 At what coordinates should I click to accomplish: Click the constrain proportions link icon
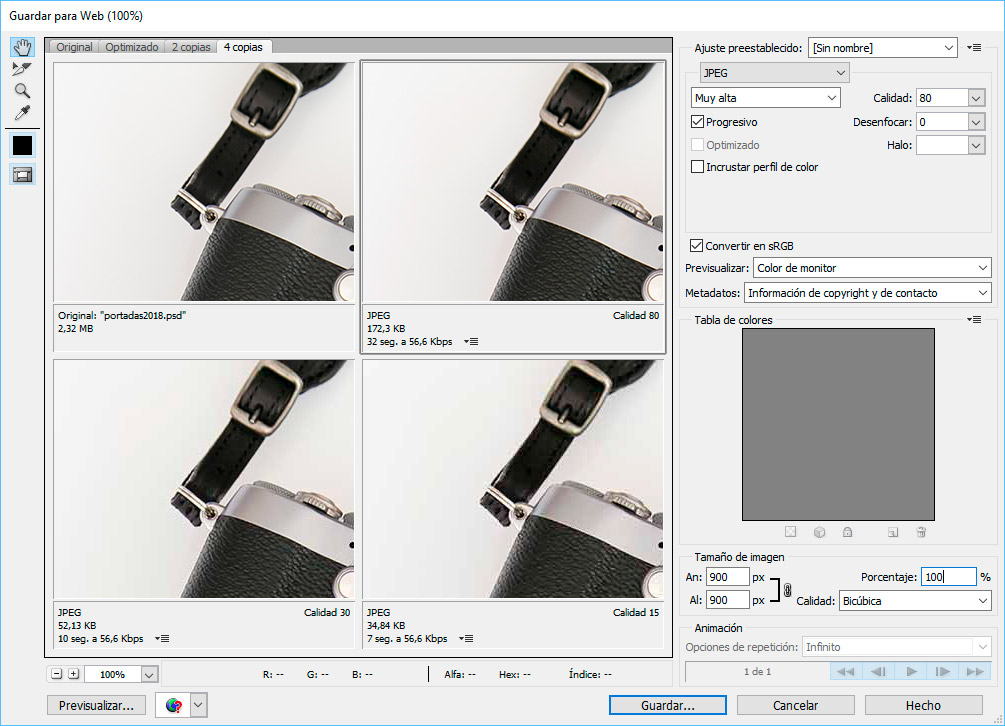[787, 589]
